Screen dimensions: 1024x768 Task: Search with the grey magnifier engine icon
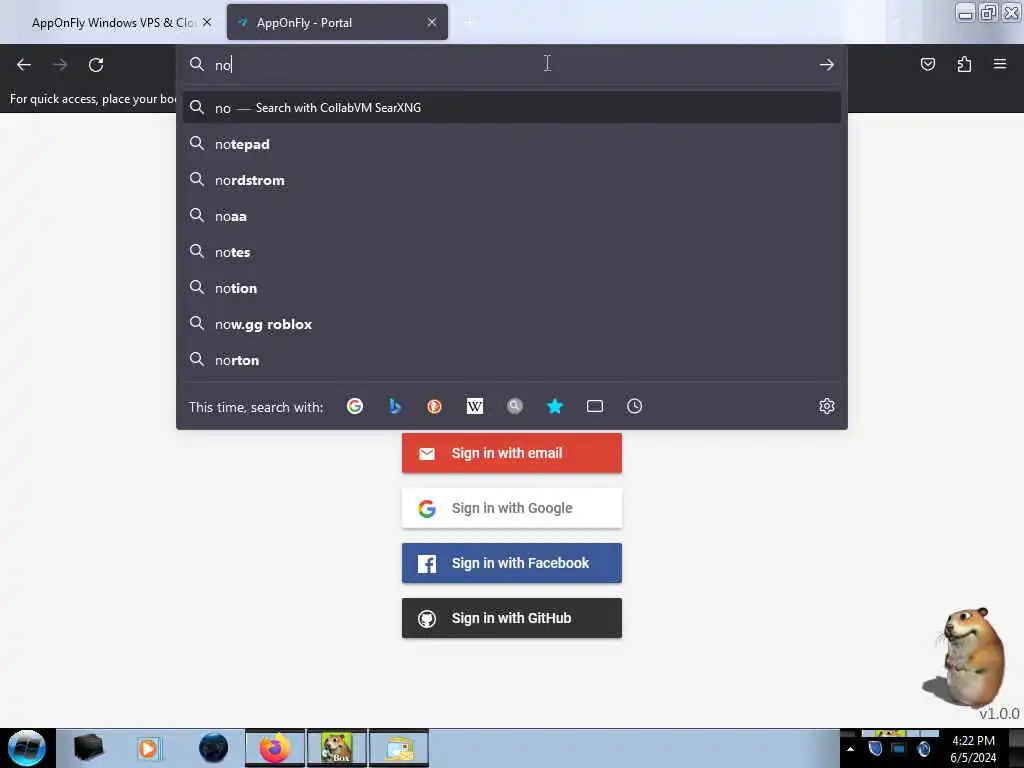[515, 406]
